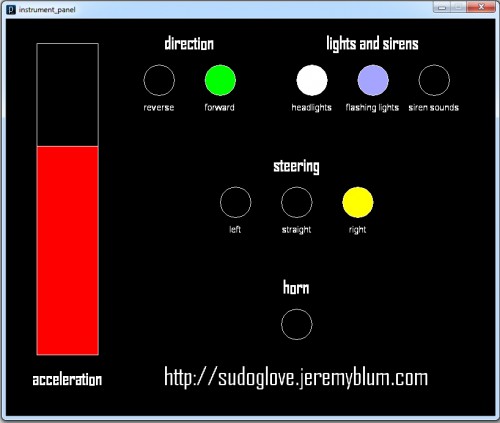The width and height of the screenshot is (500, 423).
Task: Click the horn indicator circle
Action: [297, 324]
